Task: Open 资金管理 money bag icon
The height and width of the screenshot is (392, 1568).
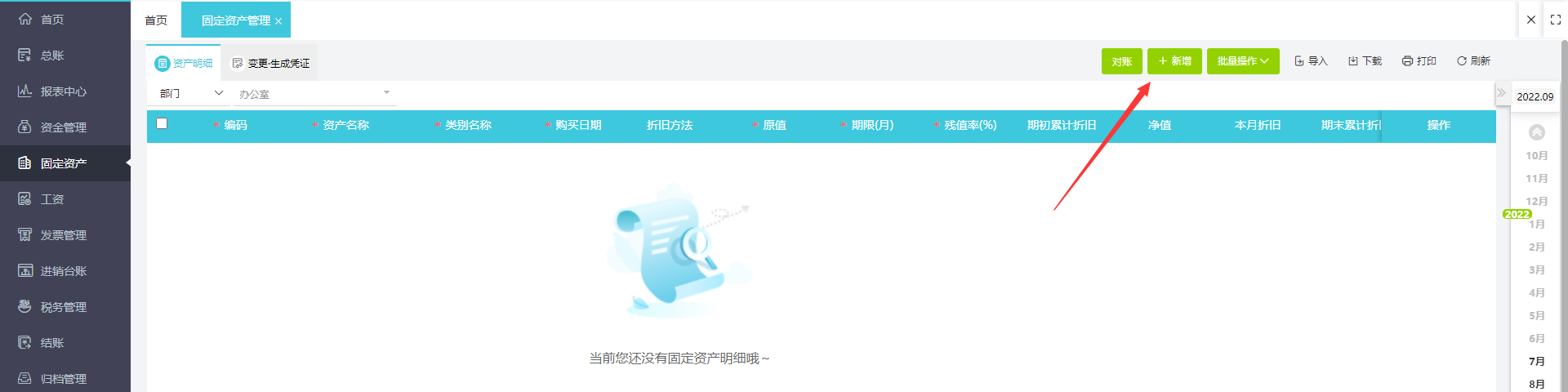Action: click(25, 127)
